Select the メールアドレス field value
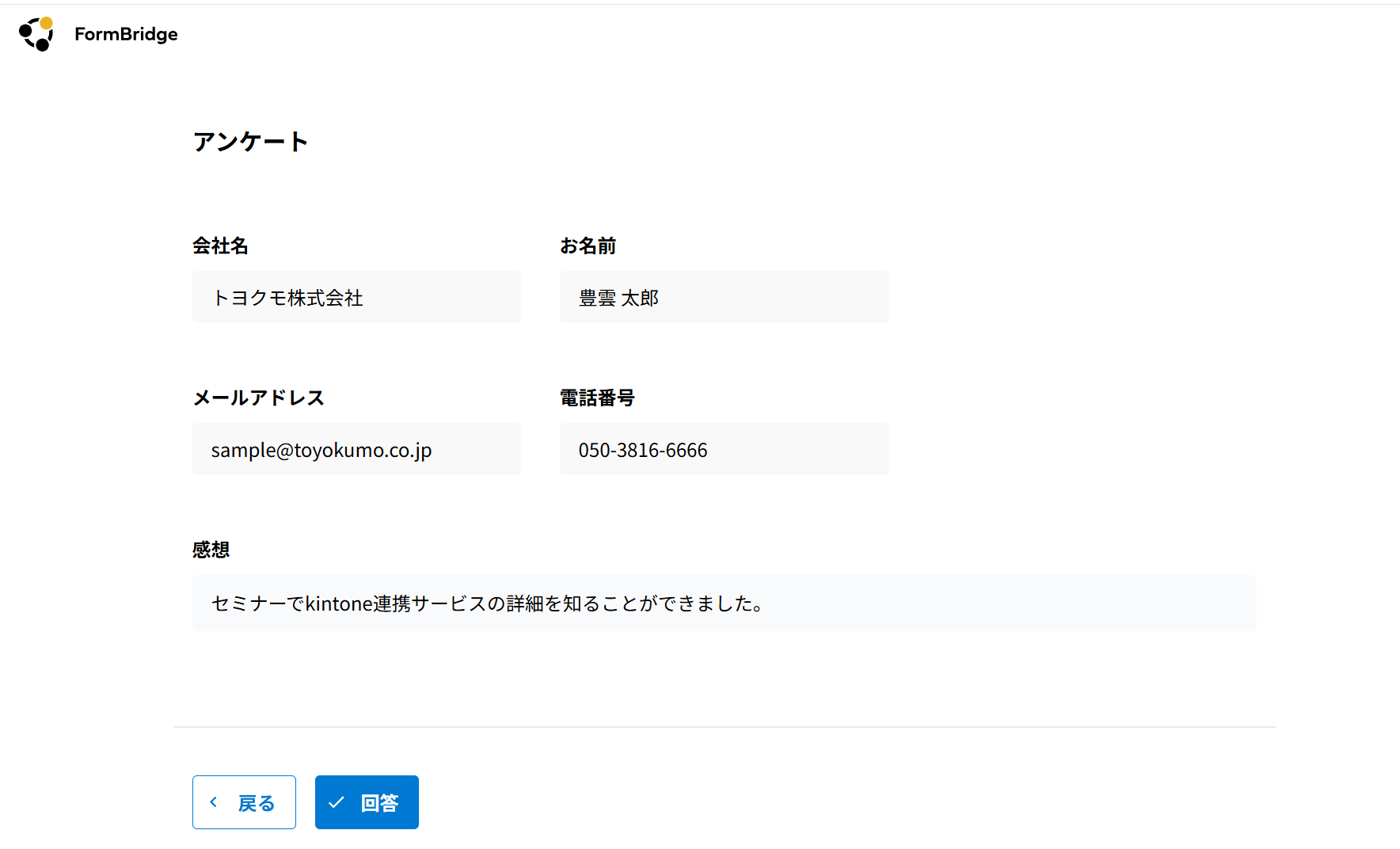 point(357,449)
